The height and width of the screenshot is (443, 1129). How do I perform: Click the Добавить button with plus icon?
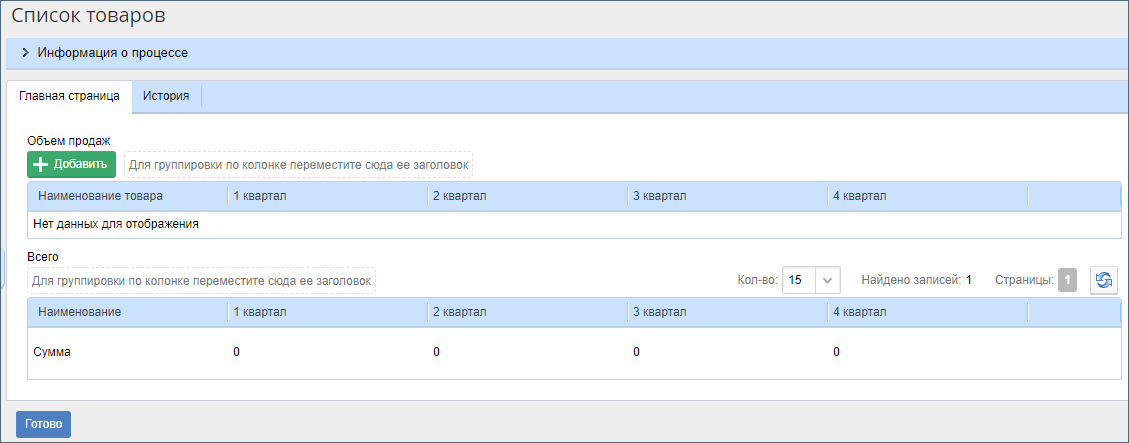pyautogui.click(x=71, y=164)
